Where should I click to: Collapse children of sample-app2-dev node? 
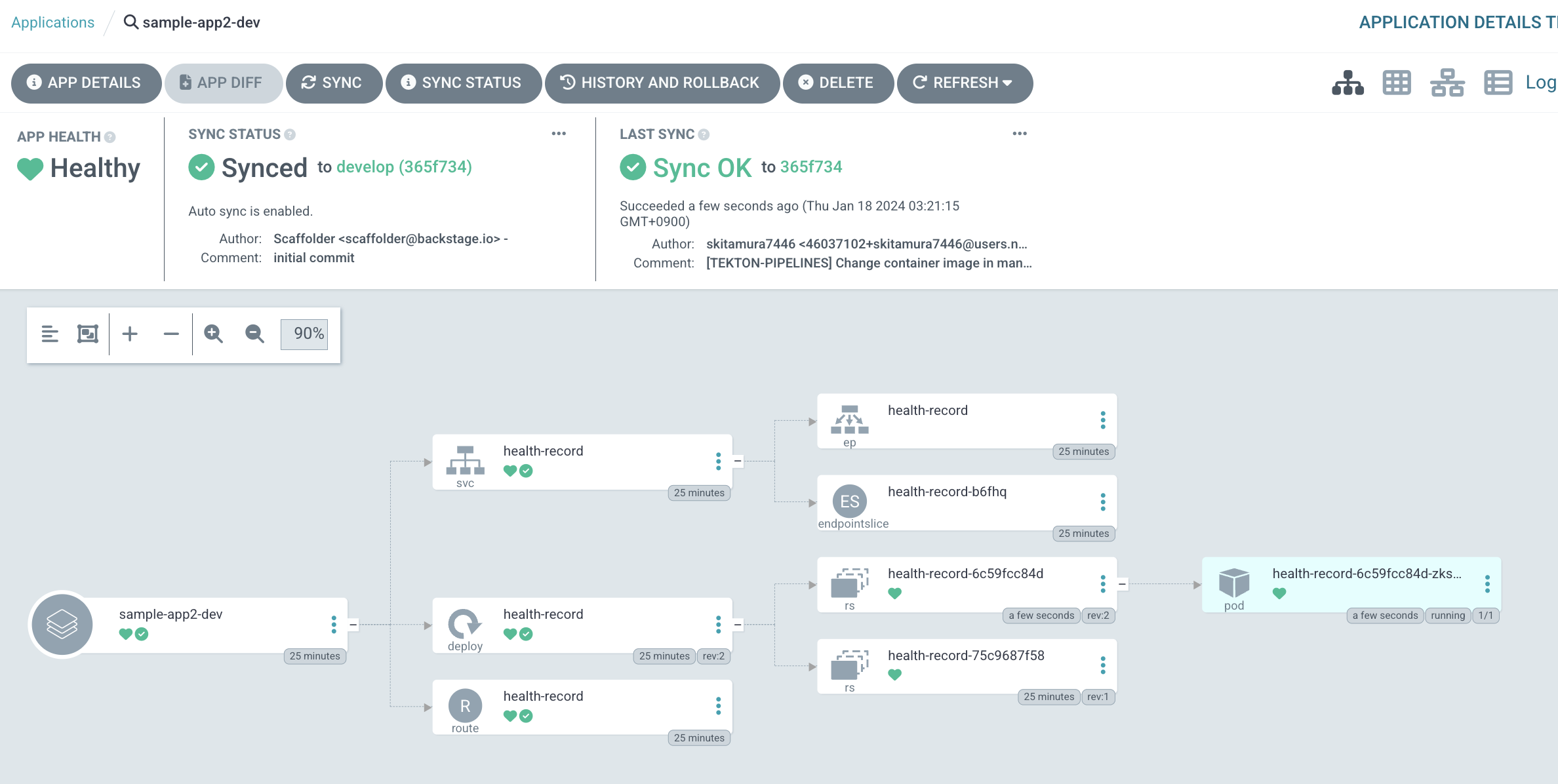click(x=353, y=625)
